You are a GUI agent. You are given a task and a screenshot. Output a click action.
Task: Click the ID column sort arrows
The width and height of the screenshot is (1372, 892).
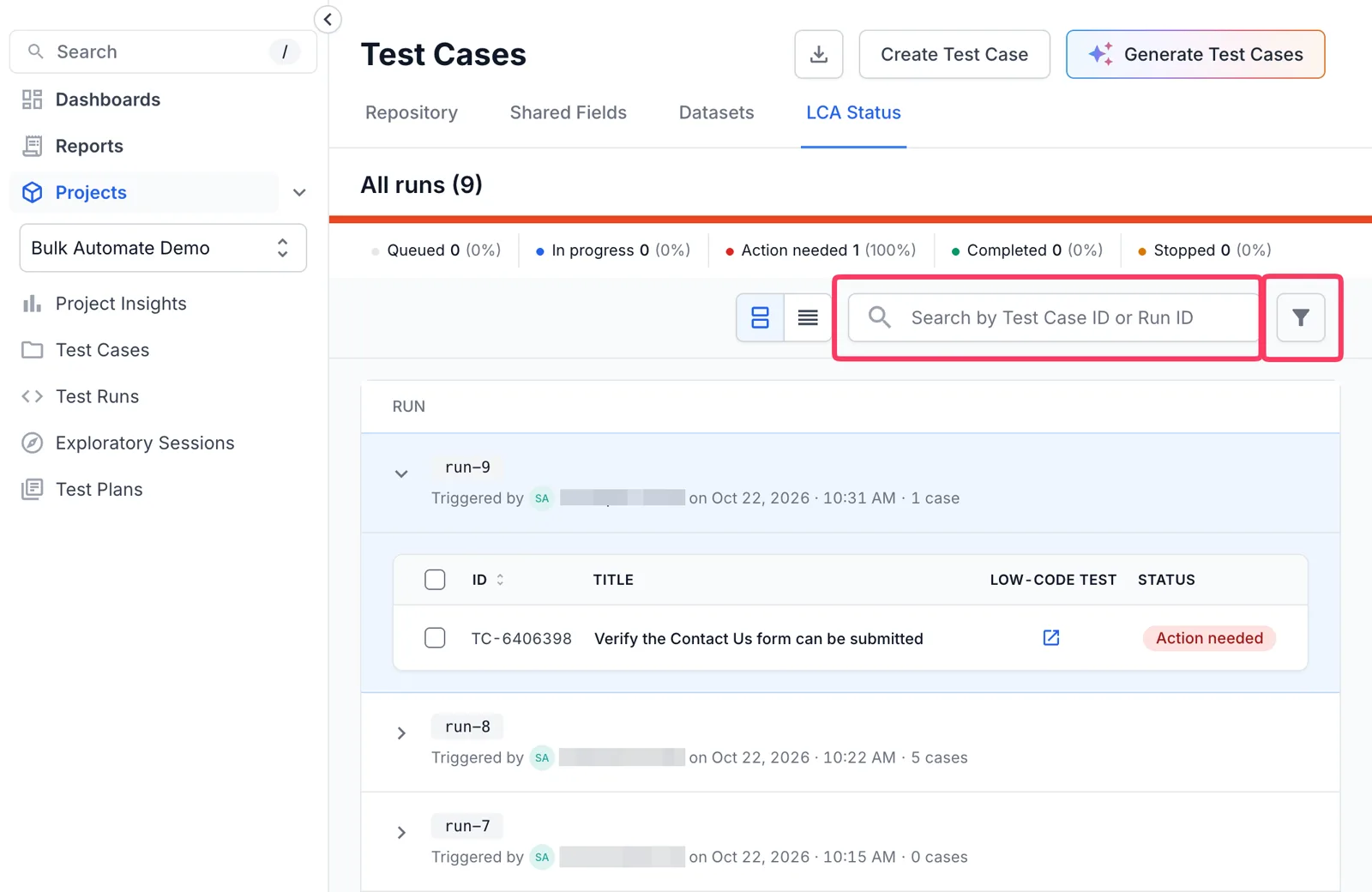(x=500, y=580)
